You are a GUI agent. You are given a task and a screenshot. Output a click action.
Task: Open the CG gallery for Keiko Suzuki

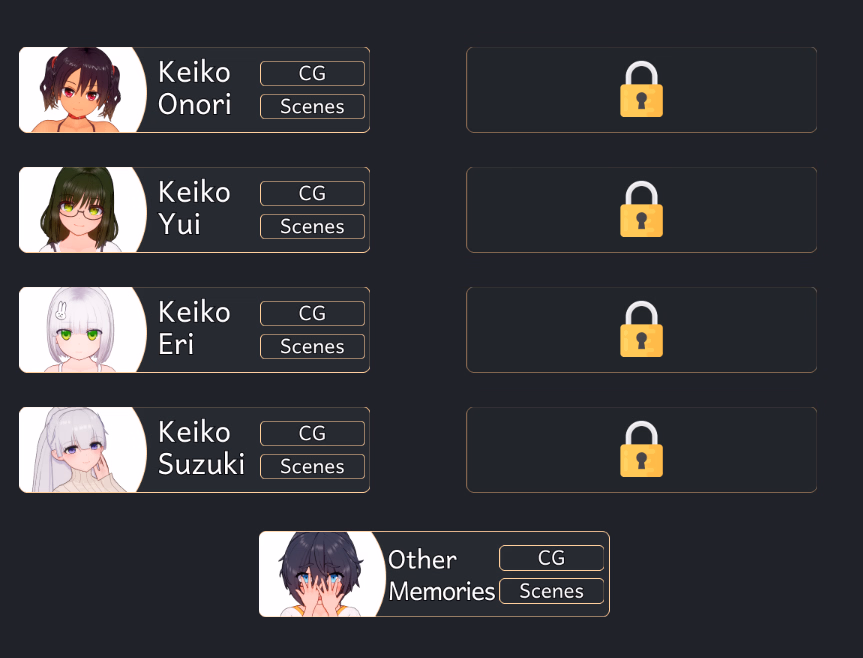(x=312, y=433)
